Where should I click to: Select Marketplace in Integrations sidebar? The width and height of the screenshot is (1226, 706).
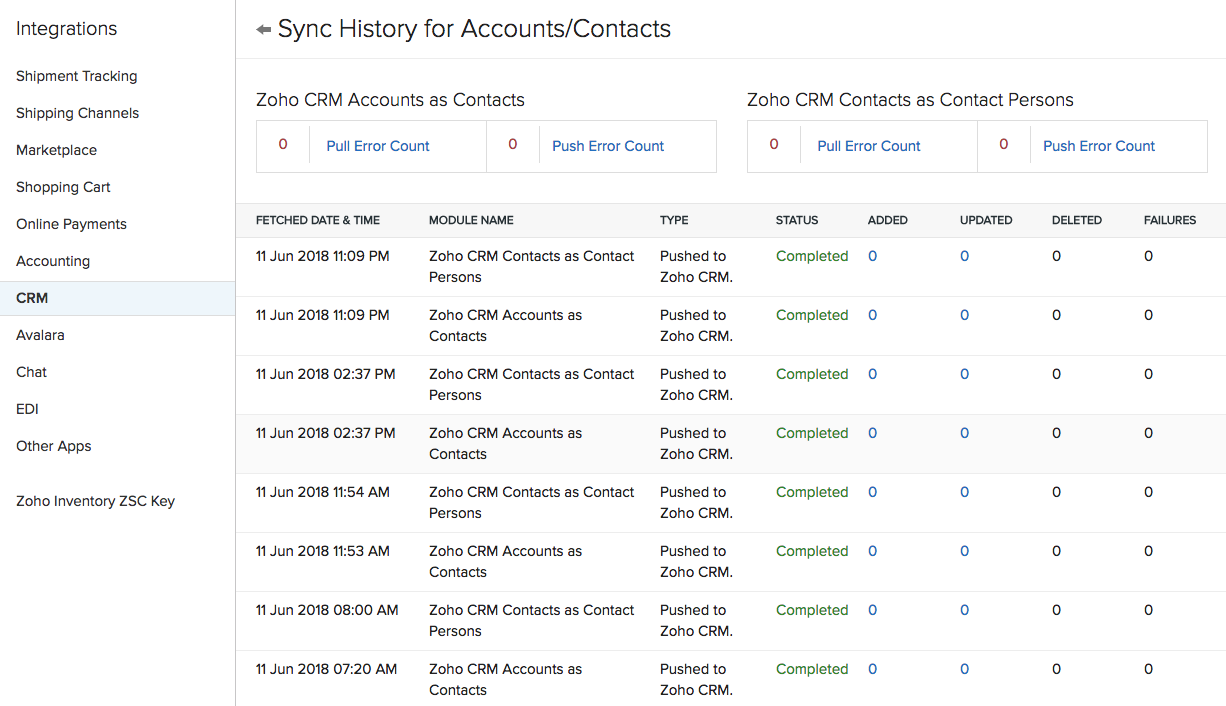(x=56, y=150)
